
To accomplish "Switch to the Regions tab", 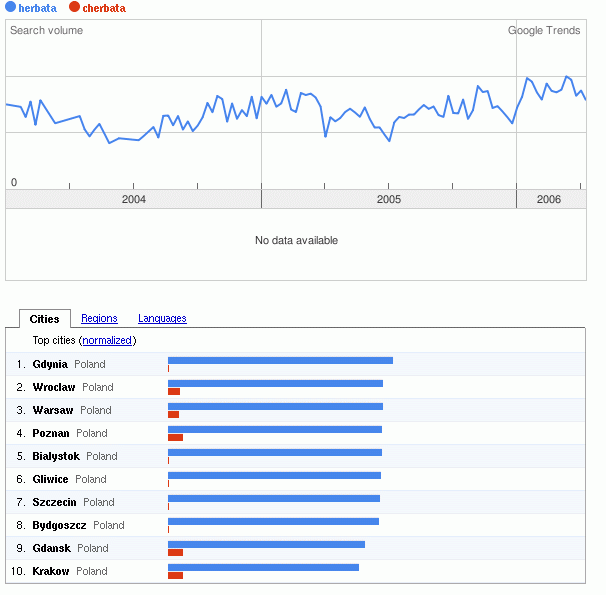I will point(99,319).
